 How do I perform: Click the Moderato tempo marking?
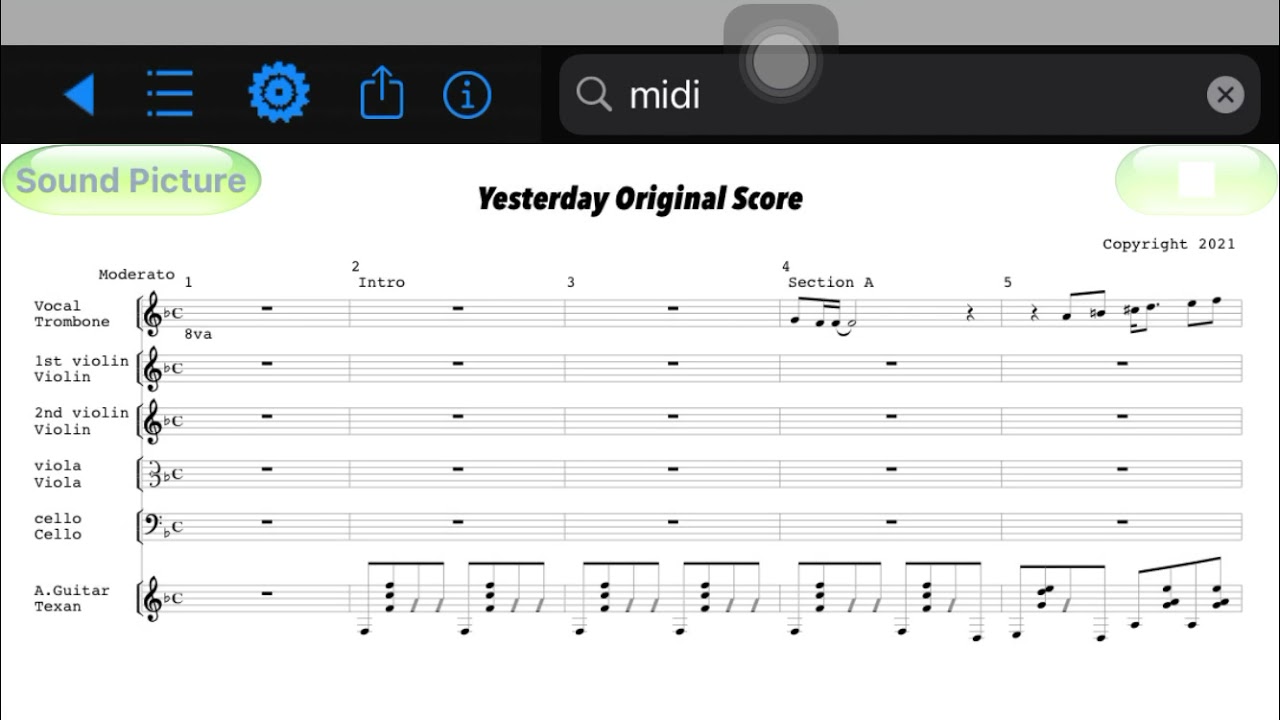click(x=136, y=274)
